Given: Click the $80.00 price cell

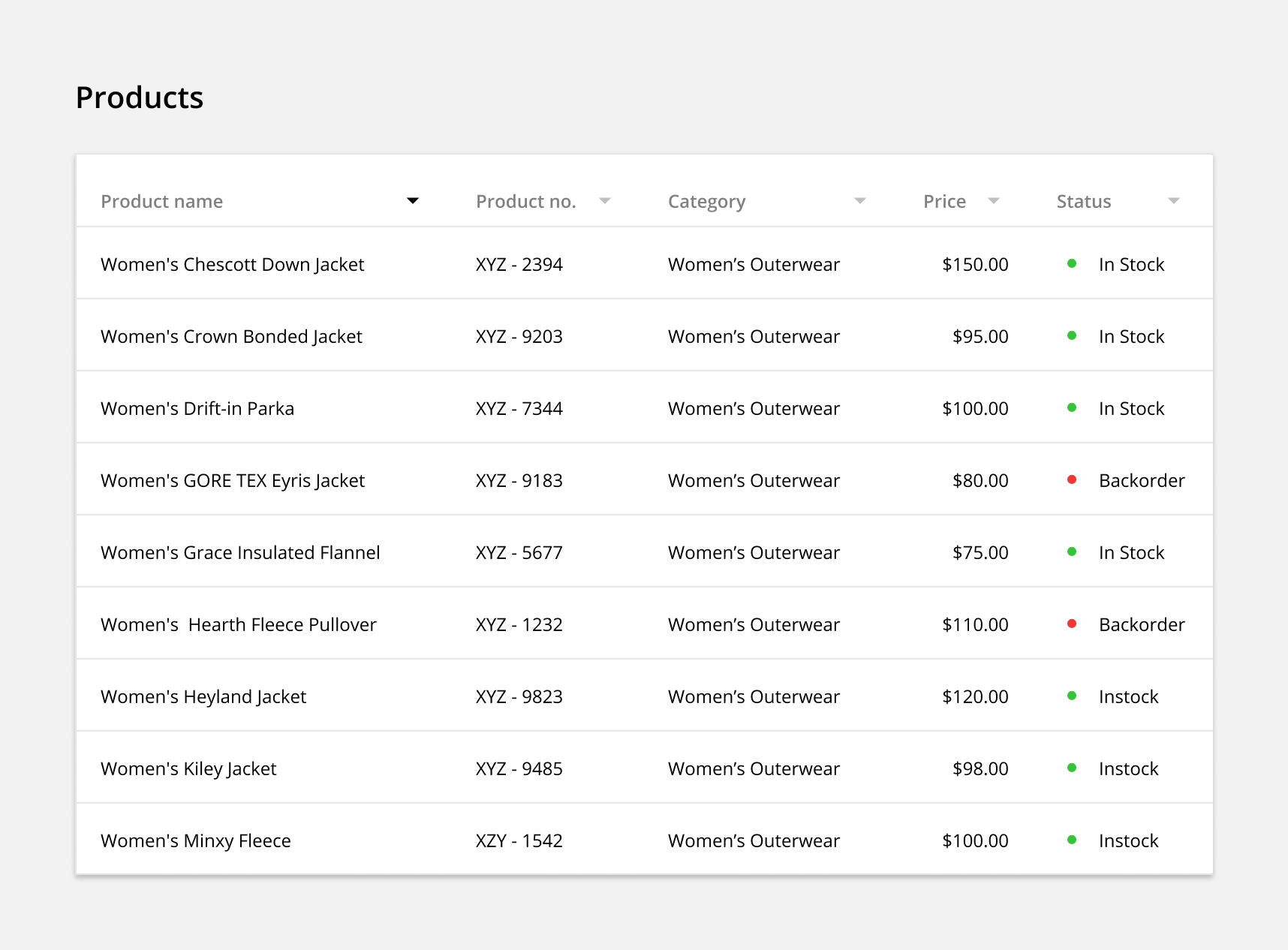Looking at the screenshot, I should (x=980, y=480).
